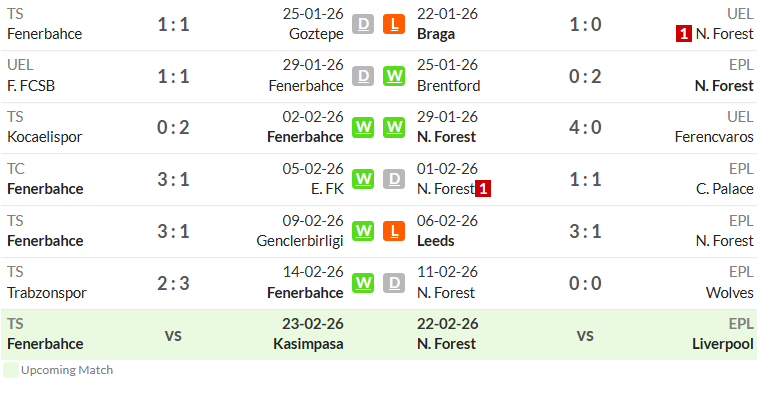
Task: Open the 4:0 score of N. Forest vs Ferencvaros
Action: [x=585, y=127]
